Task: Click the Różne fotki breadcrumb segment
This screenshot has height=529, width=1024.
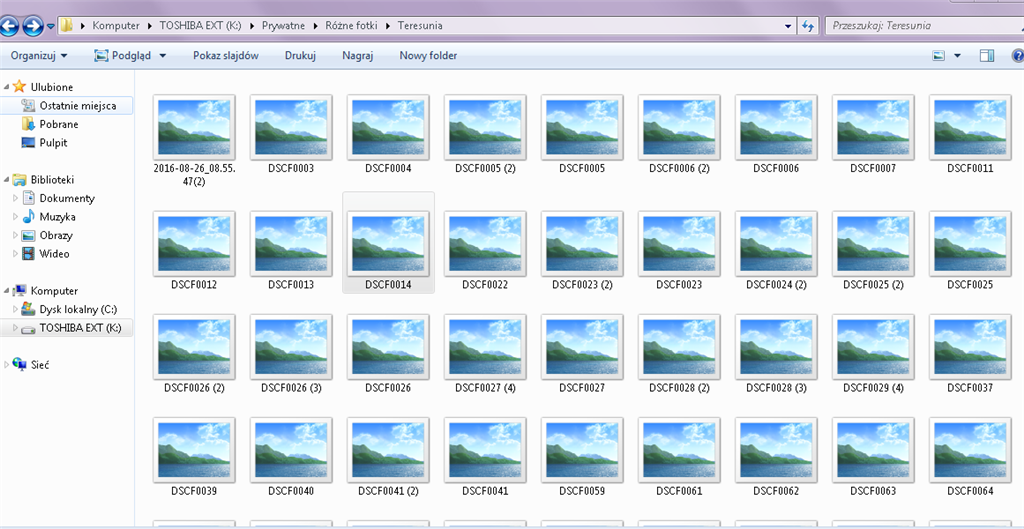Action: 352,26
